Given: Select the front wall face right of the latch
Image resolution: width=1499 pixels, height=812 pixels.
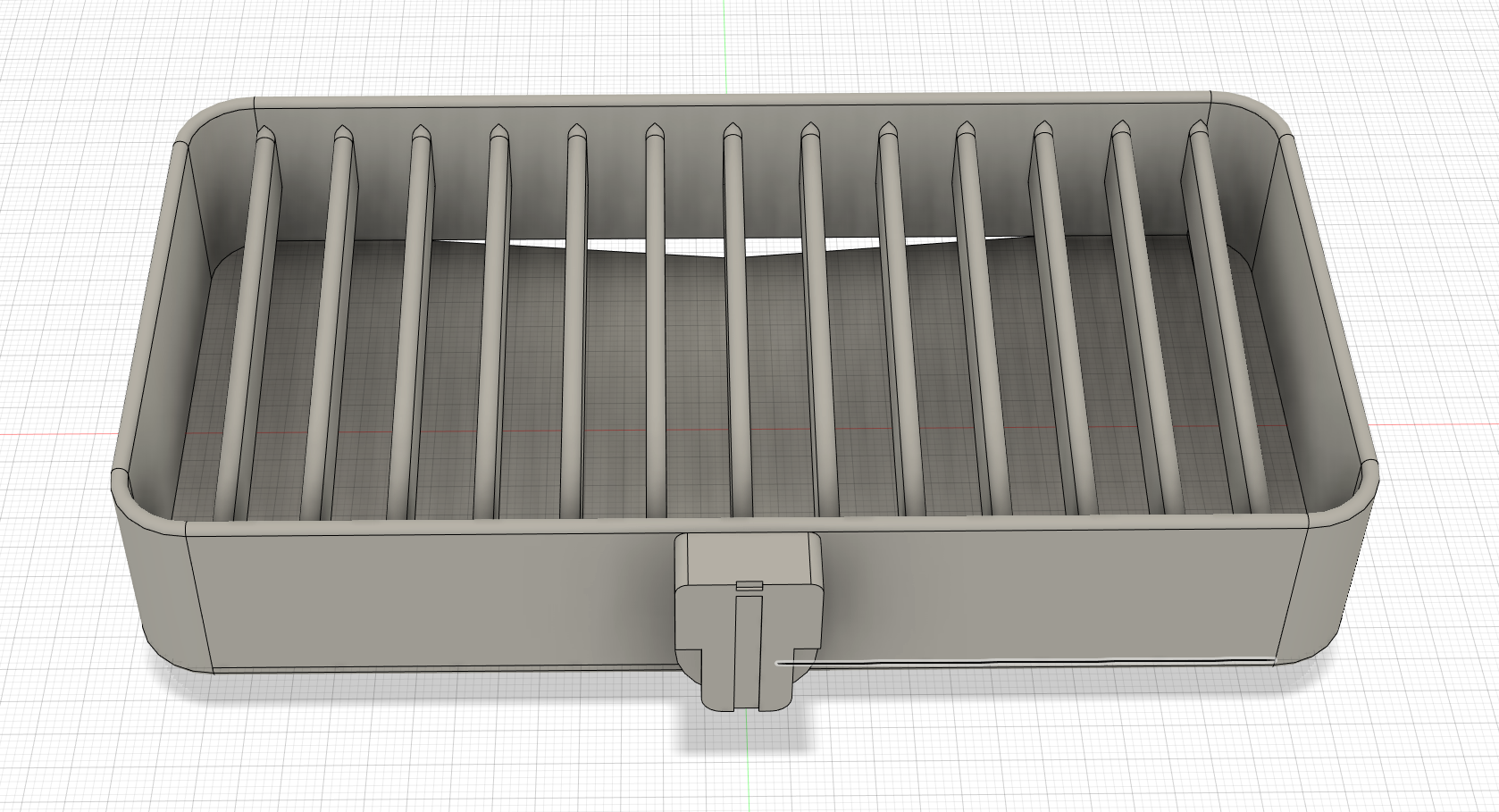Looking at the screenshot, I should [x=1063, y=594].
